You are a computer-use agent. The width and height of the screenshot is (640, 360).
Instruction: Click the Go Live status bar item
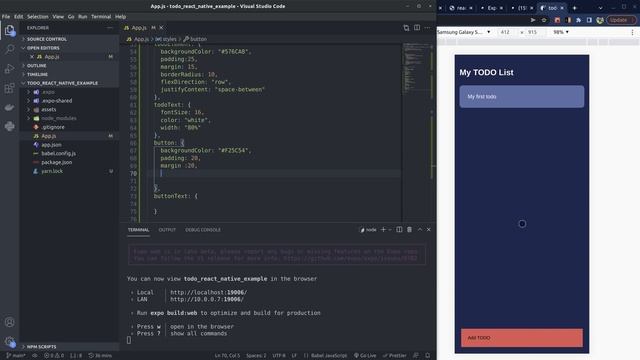tap(365, 356)
